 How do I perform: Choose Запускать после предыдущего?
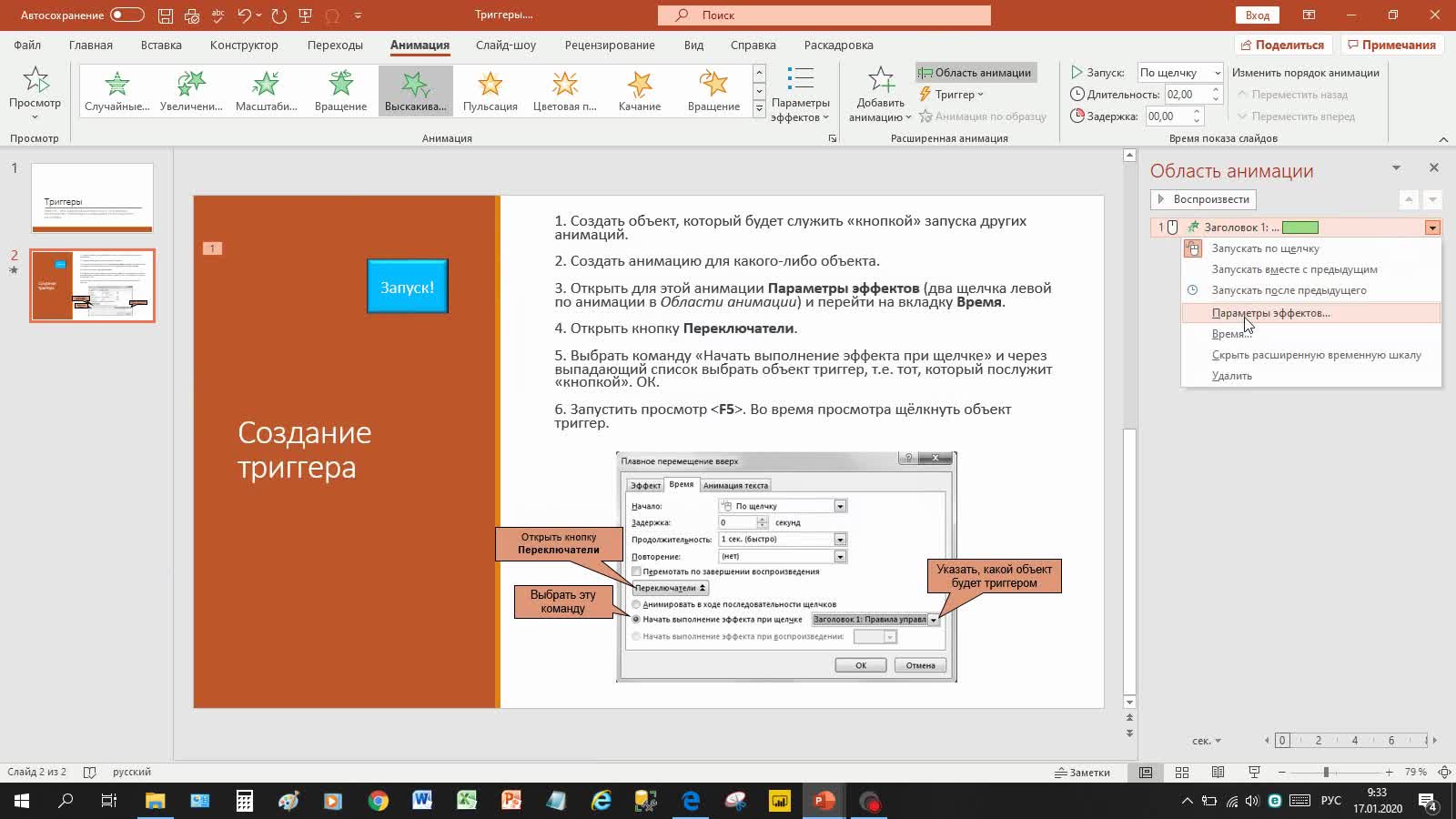click(x=1310, y=290)
